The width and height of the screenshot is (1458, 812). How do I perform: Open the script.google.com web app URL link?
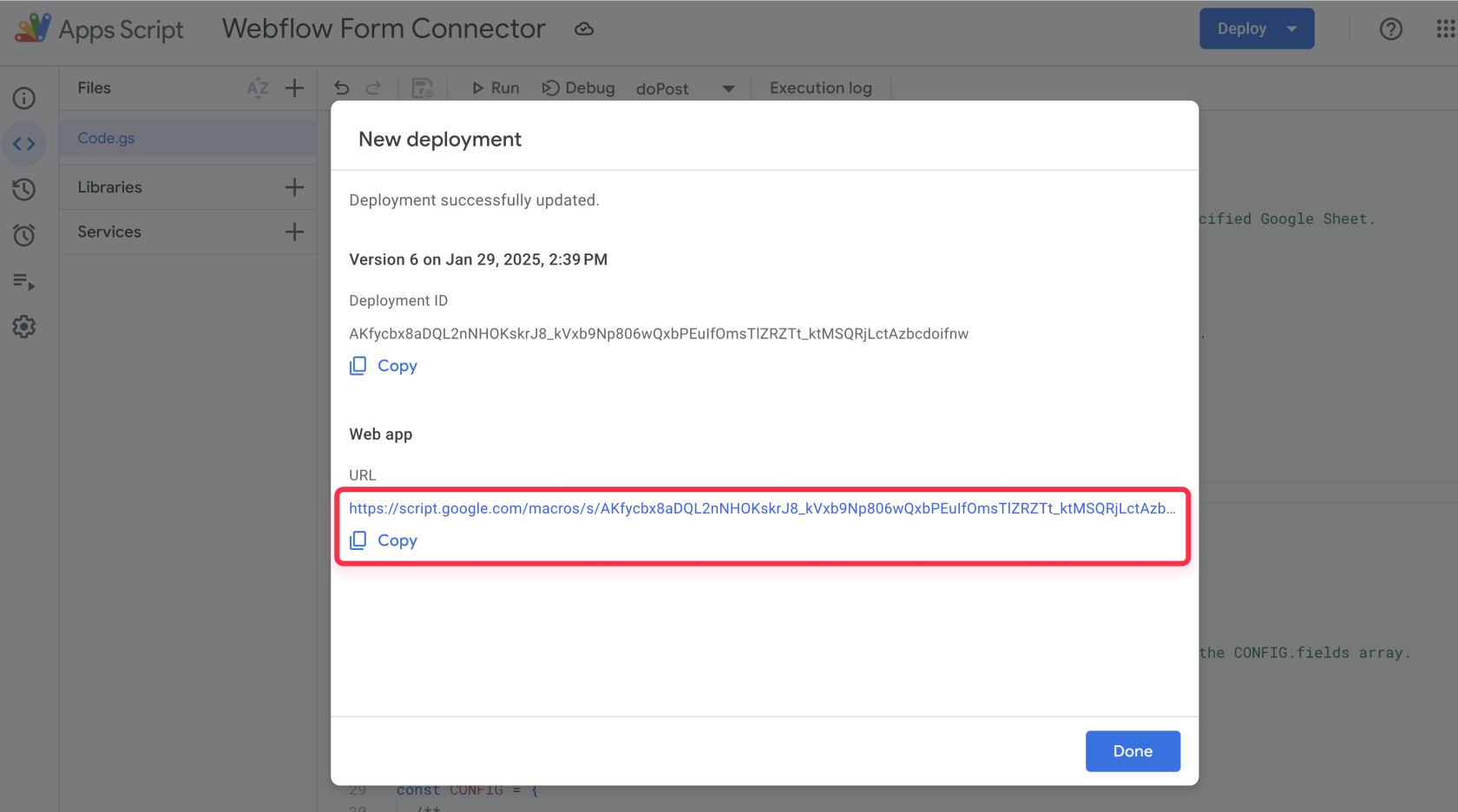click(762, 508)
